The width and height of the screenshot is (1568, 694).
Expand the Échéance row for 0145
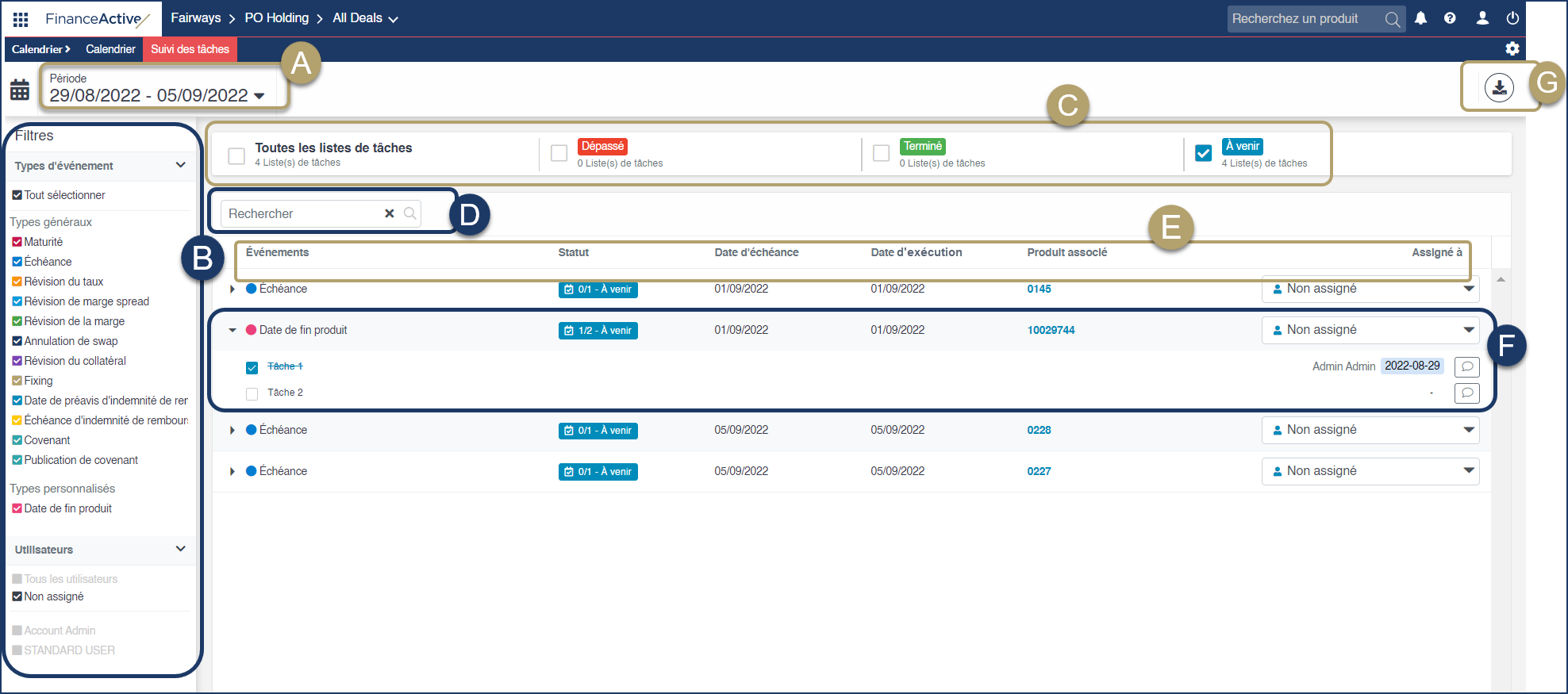pos(232,289)
